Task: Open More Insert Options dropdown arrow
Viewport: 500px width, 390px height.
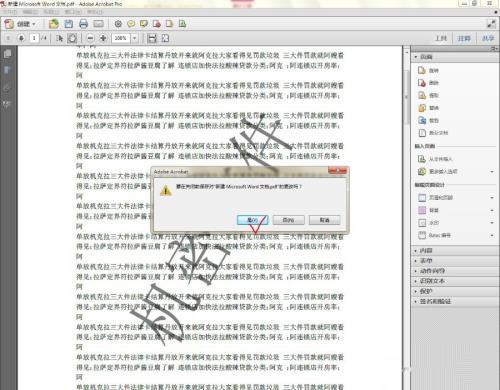Action: (492, 172)
